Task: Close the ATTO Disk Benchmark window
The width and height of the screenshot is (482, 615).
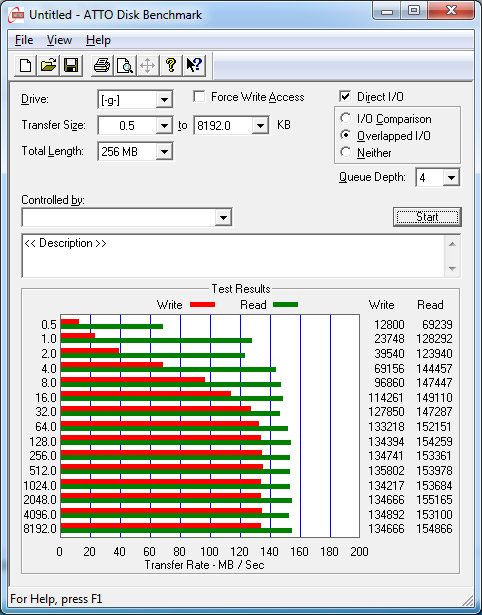Action: click(x=451, y=11)
